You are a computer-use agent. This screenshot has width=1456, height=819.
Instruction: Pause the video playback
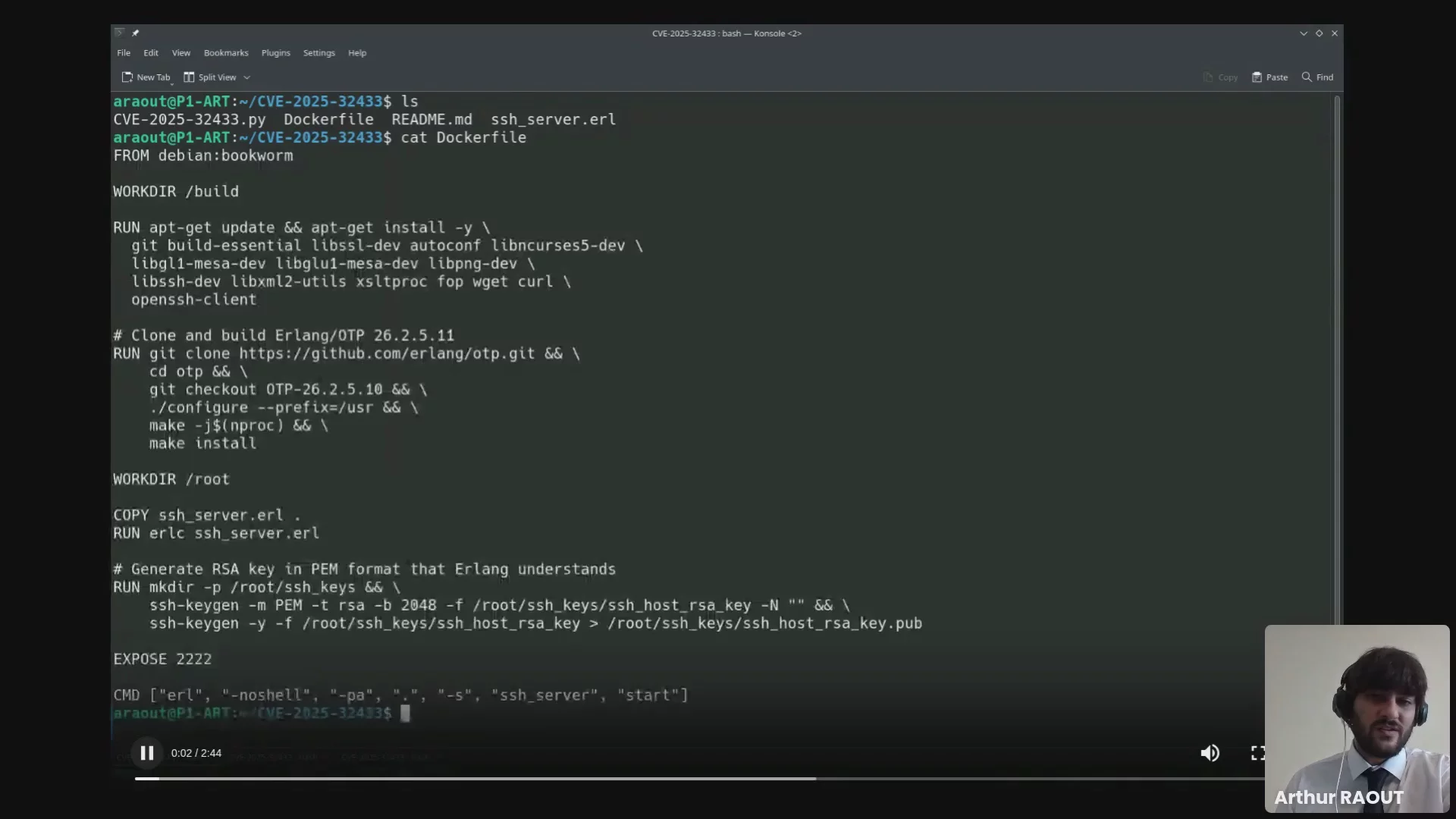(x=147, y=753)
